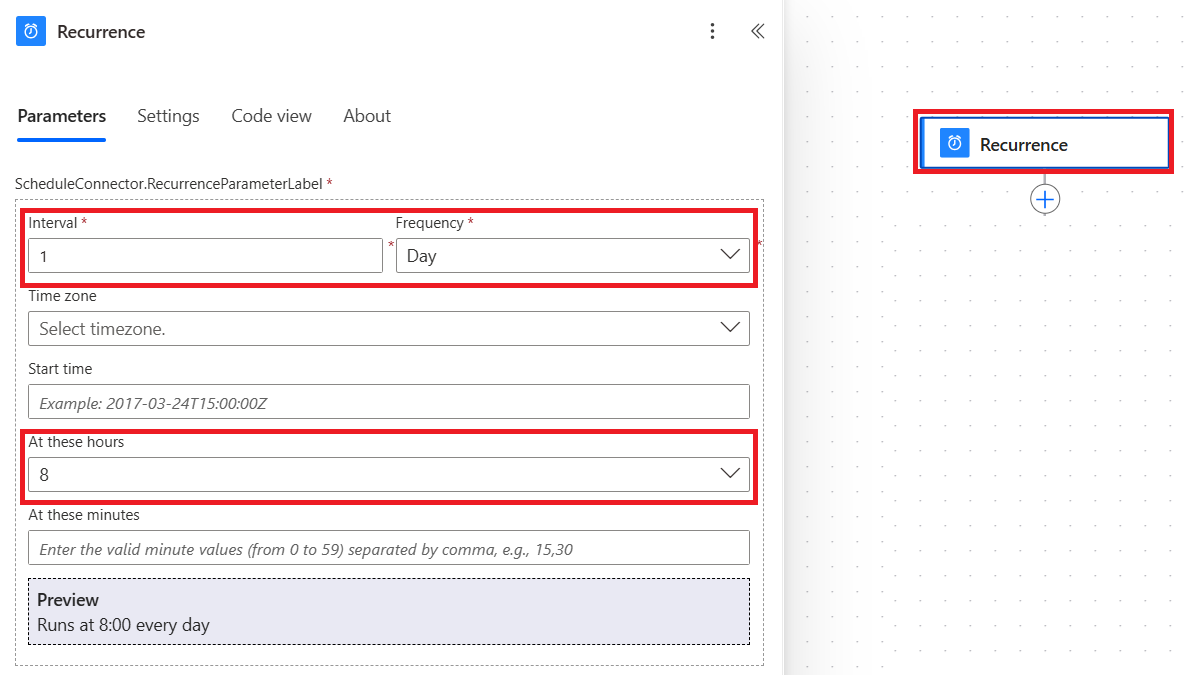Open the Frequency selector showing Day
The width and height of the screenshot is (1184, 675).
coord(570,255)
